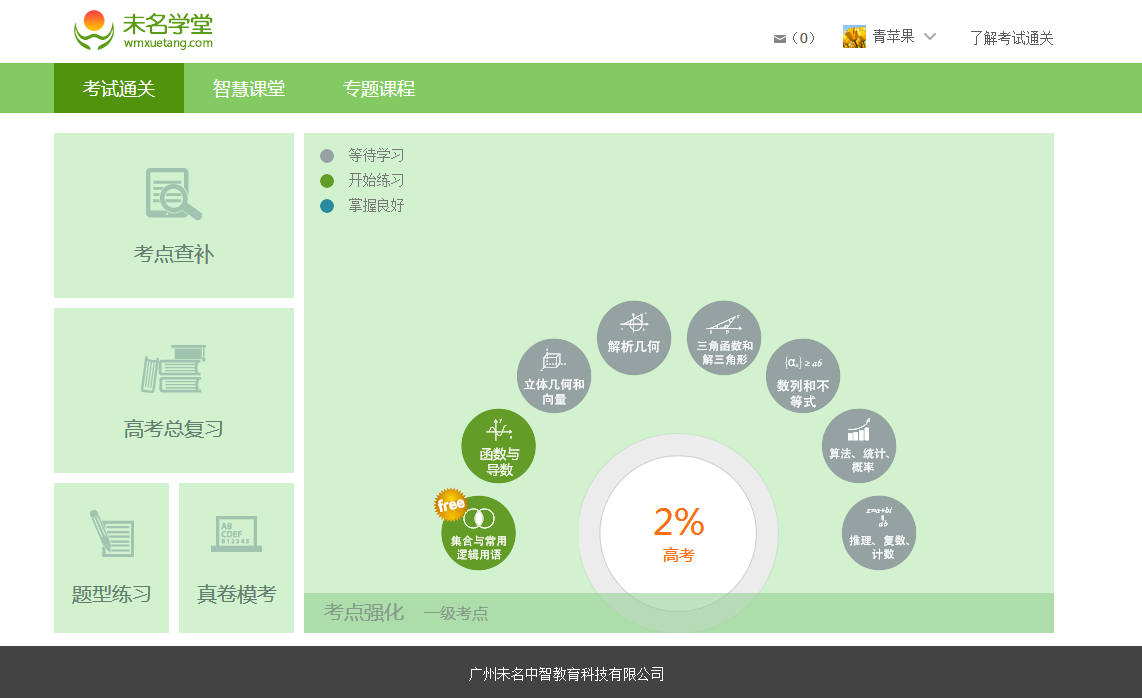Select the 数列和不等式 topic circle
This screenshot has width=1142, height=698.
coord(802,376)
